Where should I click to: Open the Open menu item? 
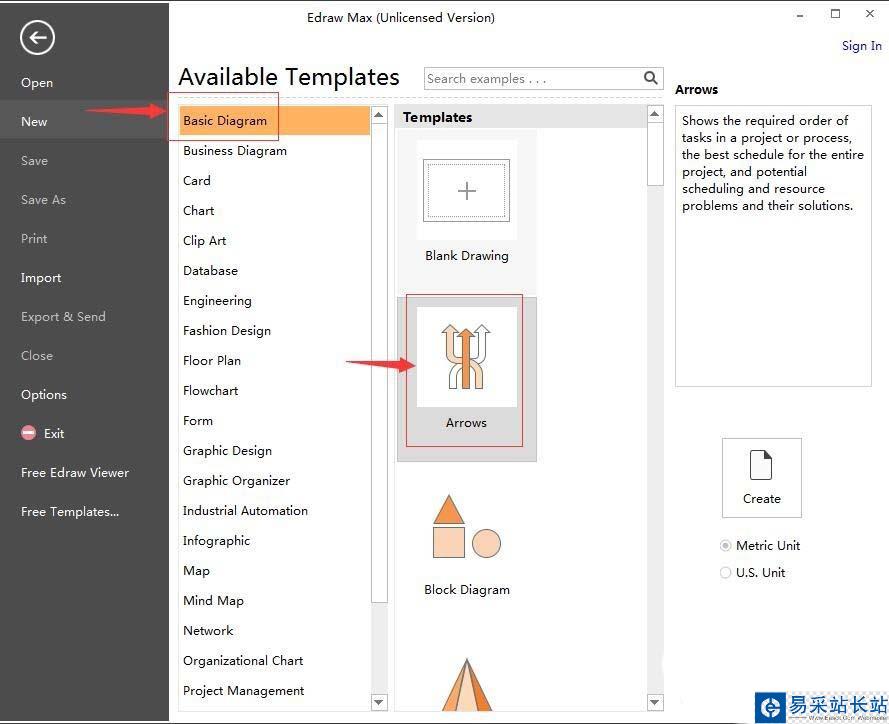[x=37, y=83]
